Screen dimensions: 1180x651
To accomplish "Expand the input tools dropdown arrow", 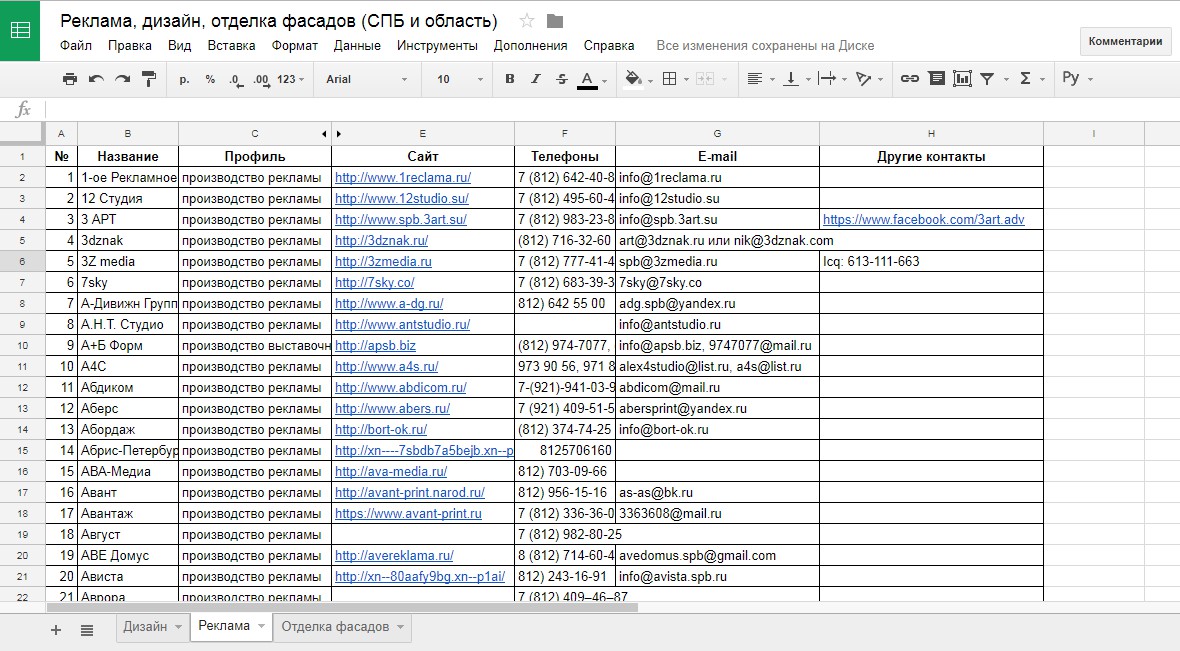I will click(x=1090, y=79).
